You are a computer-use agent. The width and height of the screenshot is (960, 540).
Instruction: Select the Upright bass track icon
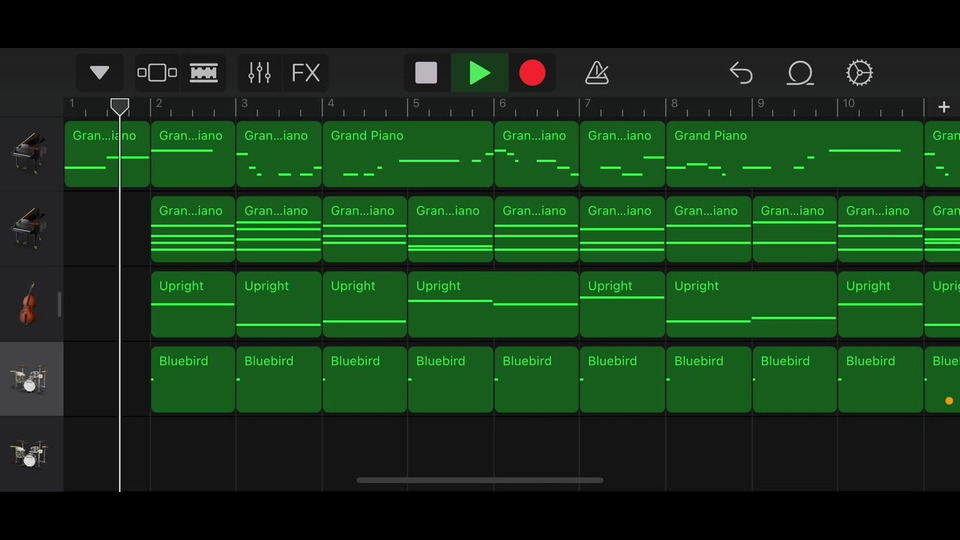coord(28,304)
